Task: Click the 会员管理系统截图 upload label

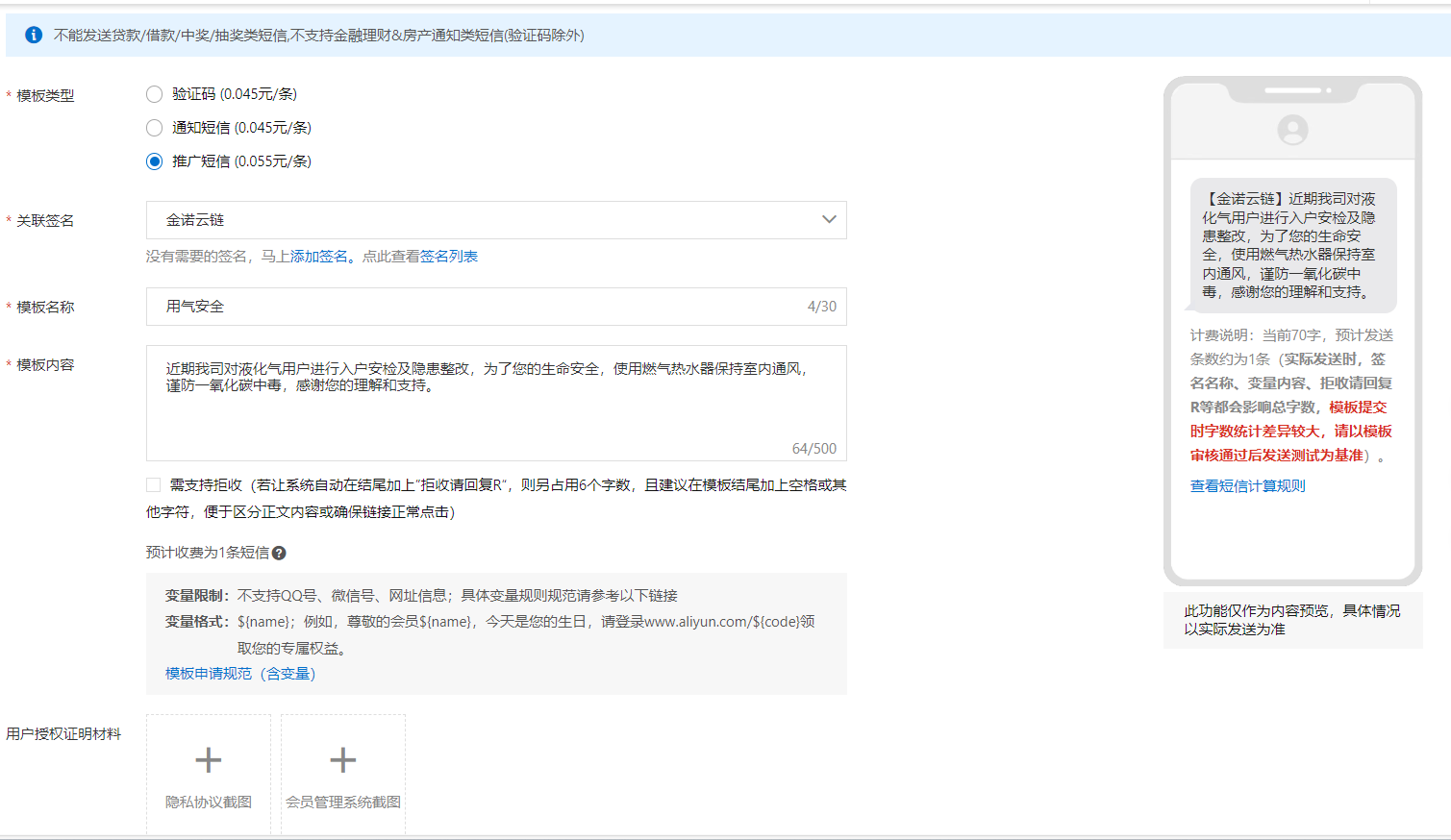Action: pyautogui.click(x=343, y=803)
